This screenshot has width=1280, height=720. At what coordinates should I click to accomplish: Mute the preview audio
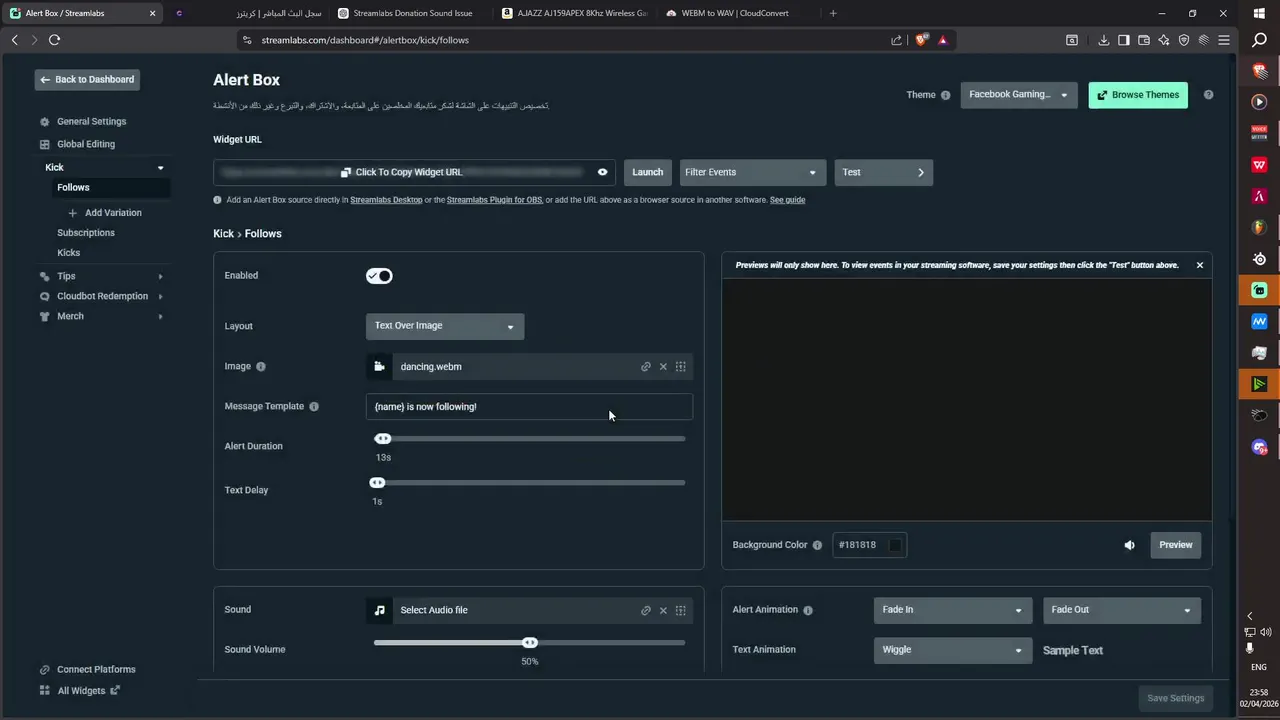point(1129,545)
